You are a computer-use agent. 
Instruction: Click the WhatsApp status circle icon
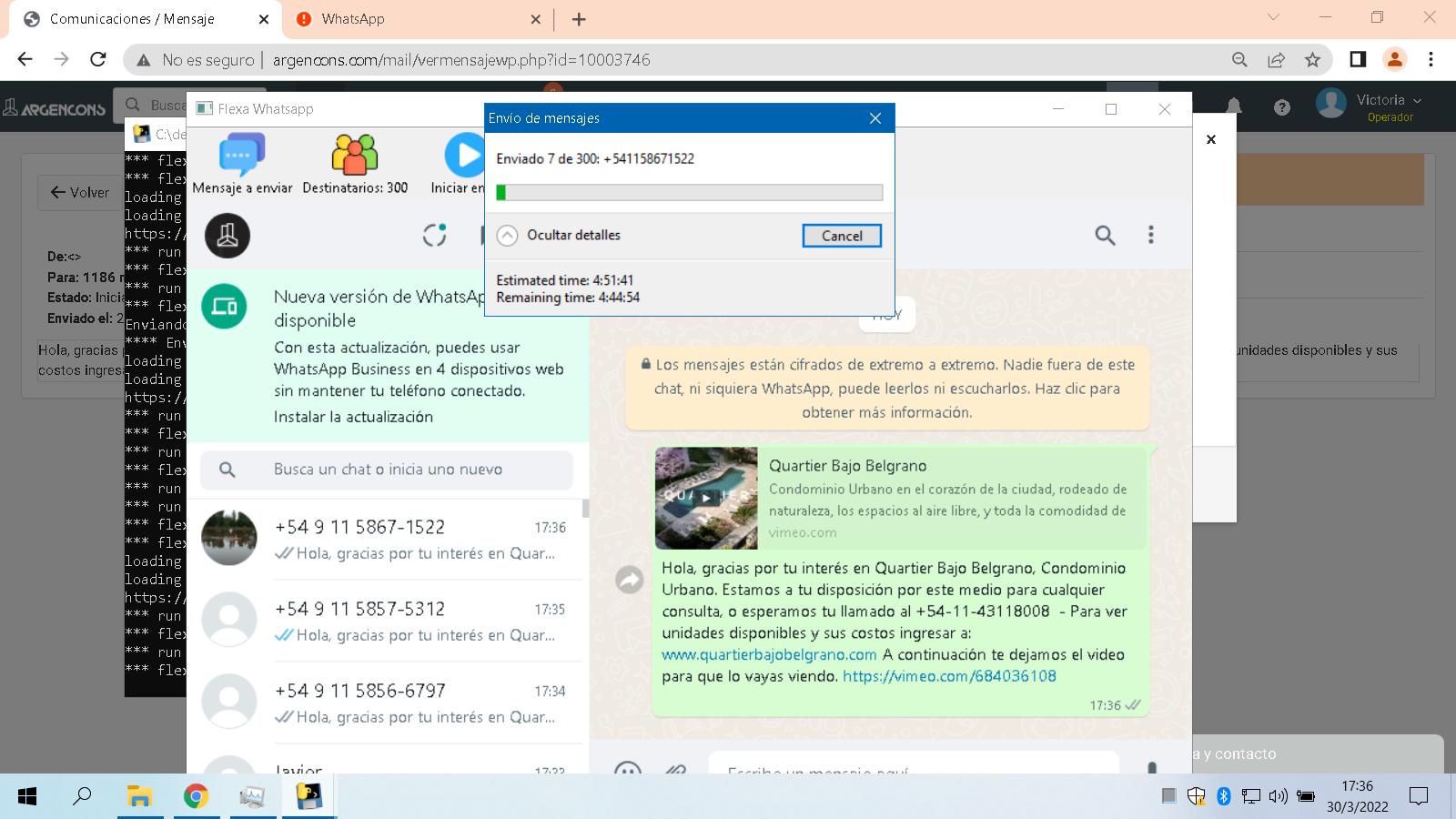tap(435, 235)
